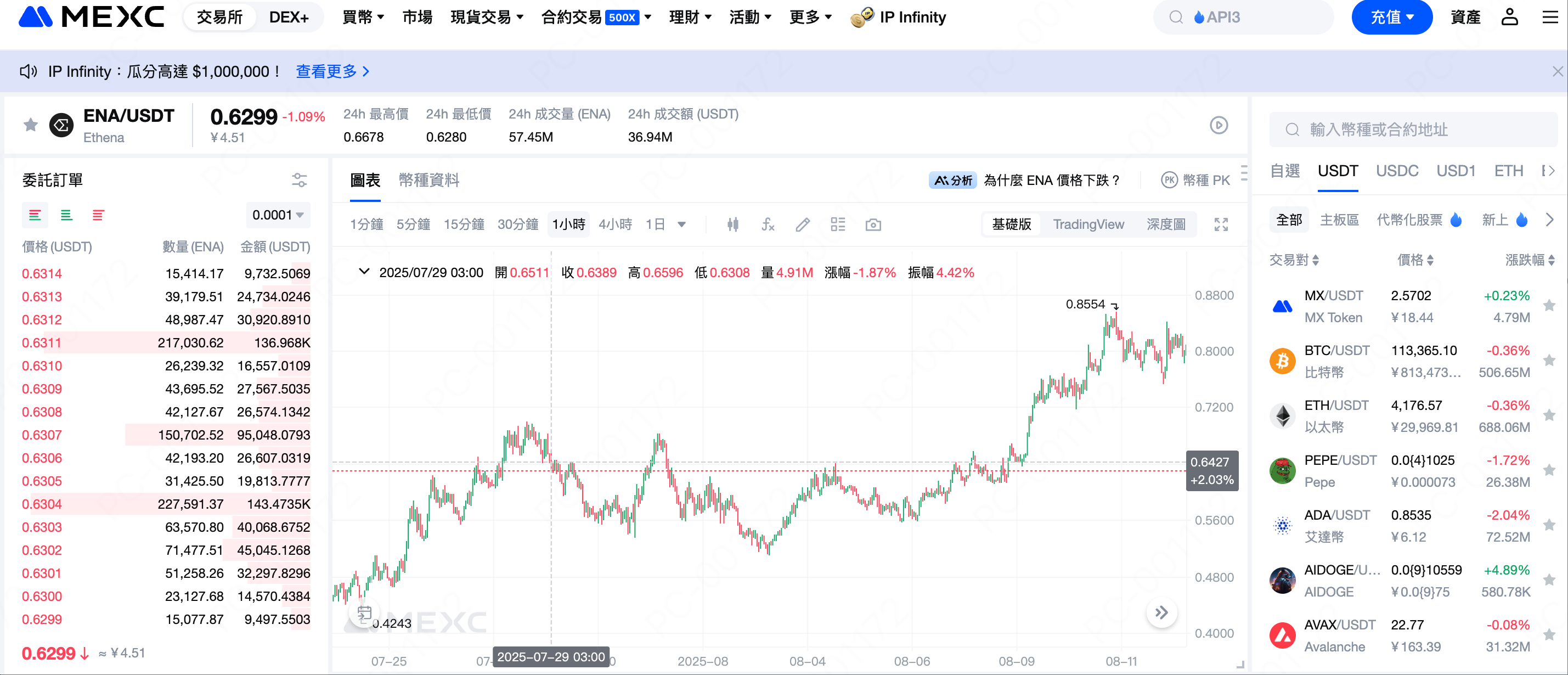
Task: Open the indicators fx icon
Action: (x=768, y=224)
